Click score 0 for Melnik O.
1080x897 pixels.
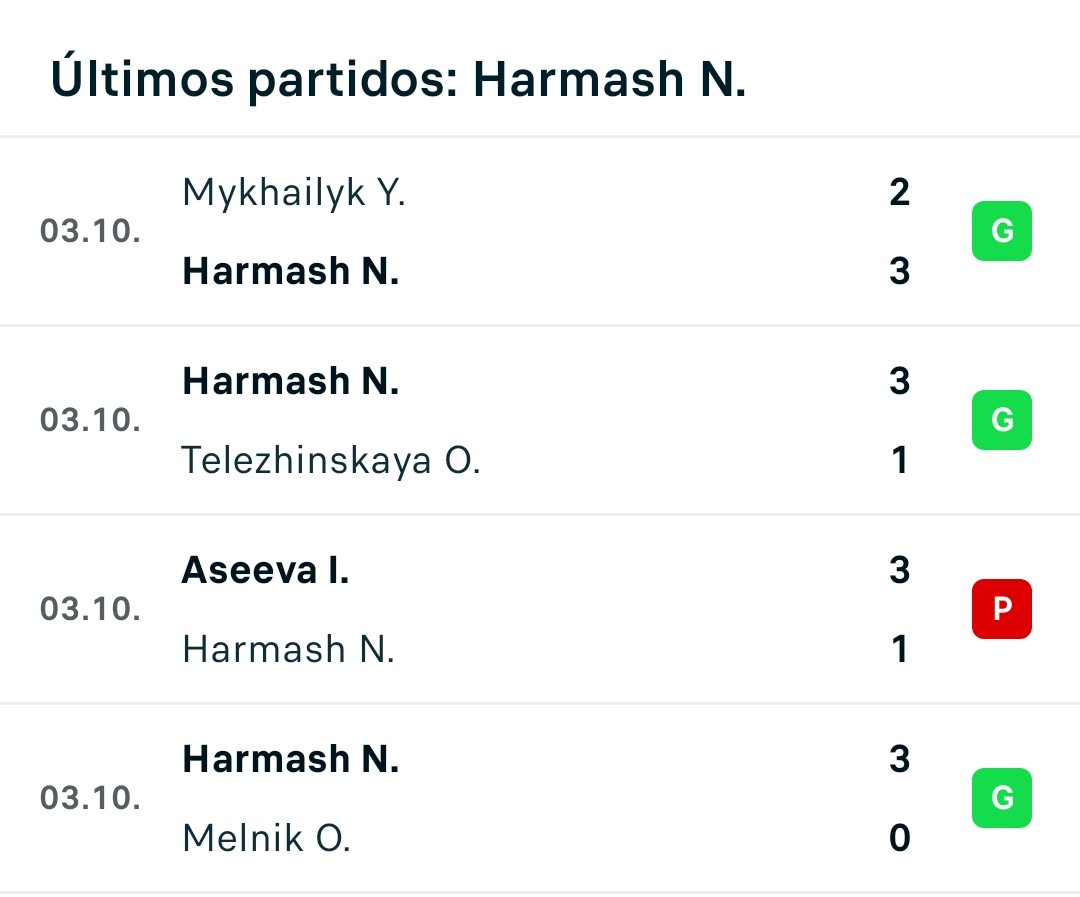[900, 838]
